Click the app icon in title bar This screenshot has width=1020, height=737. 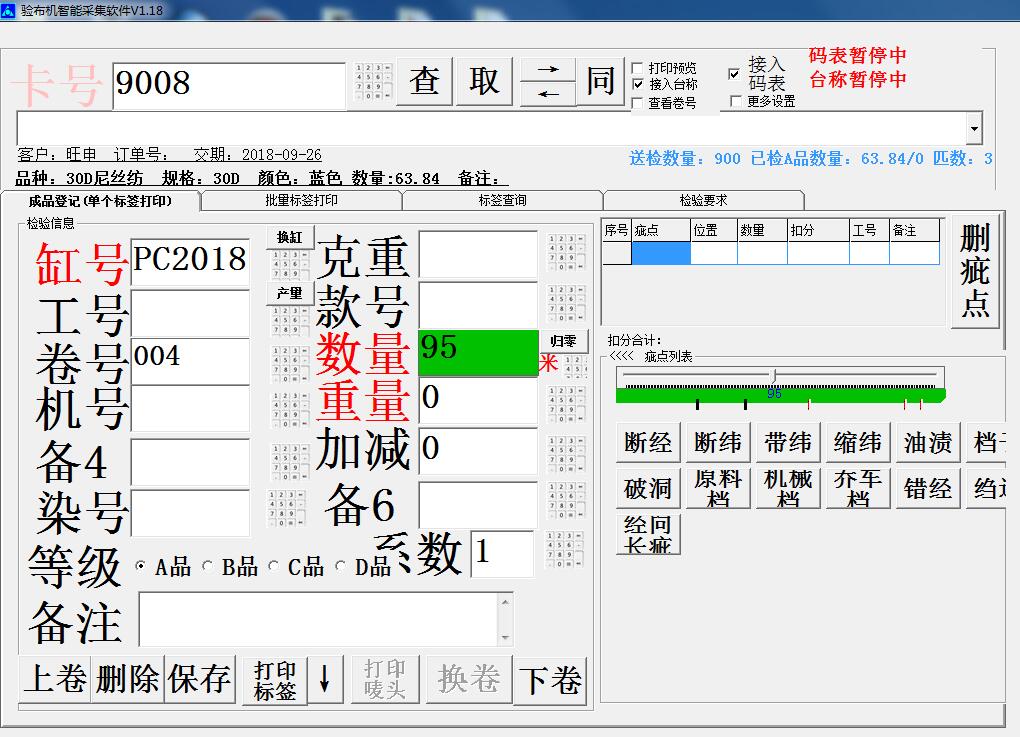click(8, 10)
